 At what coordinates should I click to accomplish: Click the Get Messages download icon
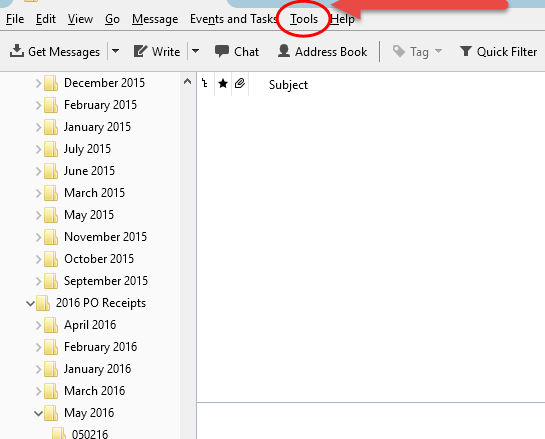[x=17, y=51]
